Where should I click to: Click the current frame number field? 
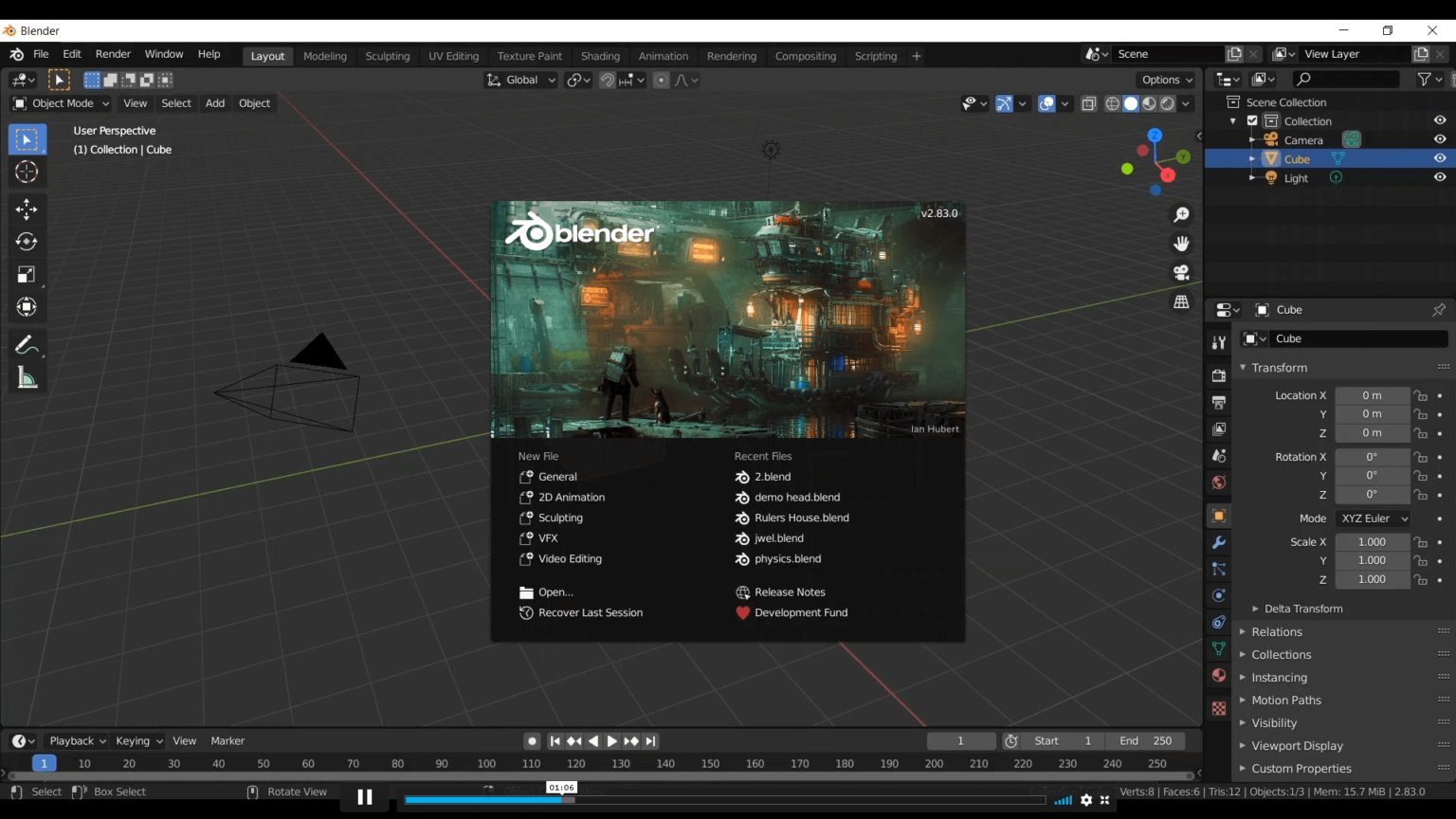961,741
